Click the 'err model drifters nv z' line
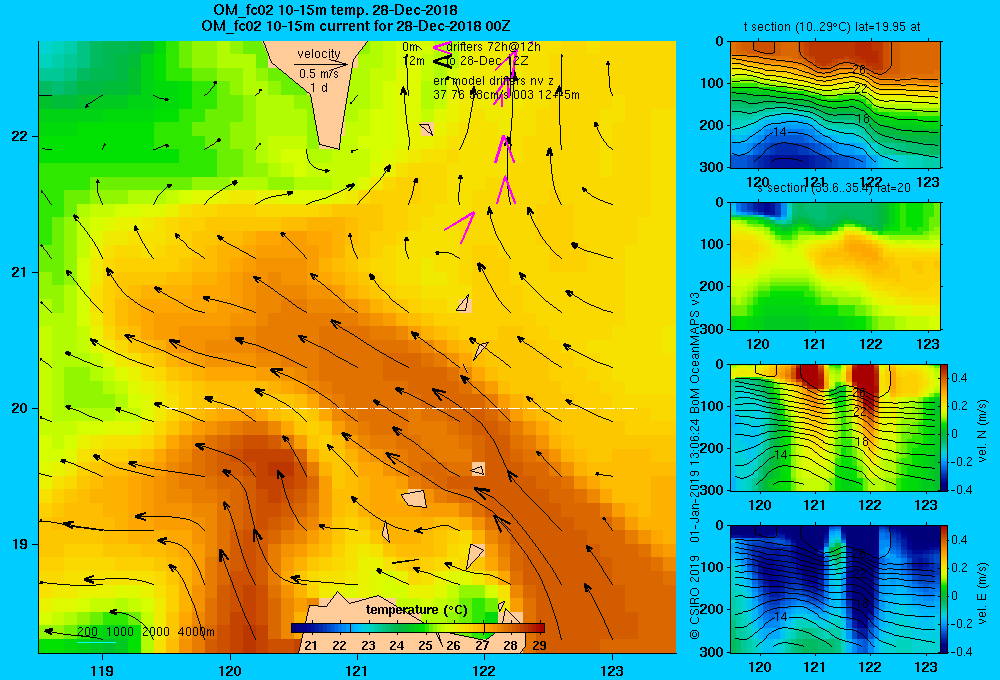This screenshot has height=680, width=1000. pos(493,81)
